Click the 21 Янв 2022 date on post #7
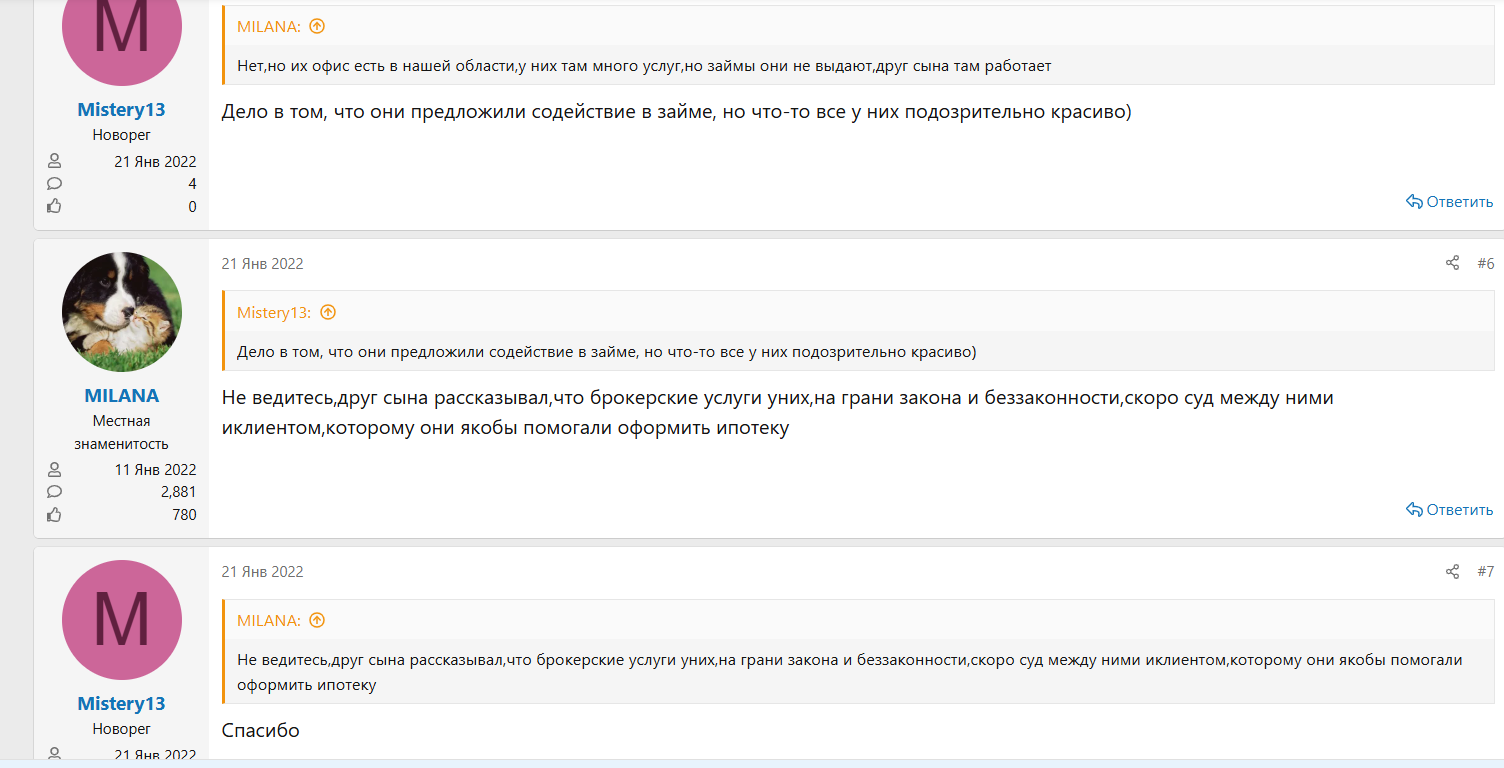 [x=262, y=572]
